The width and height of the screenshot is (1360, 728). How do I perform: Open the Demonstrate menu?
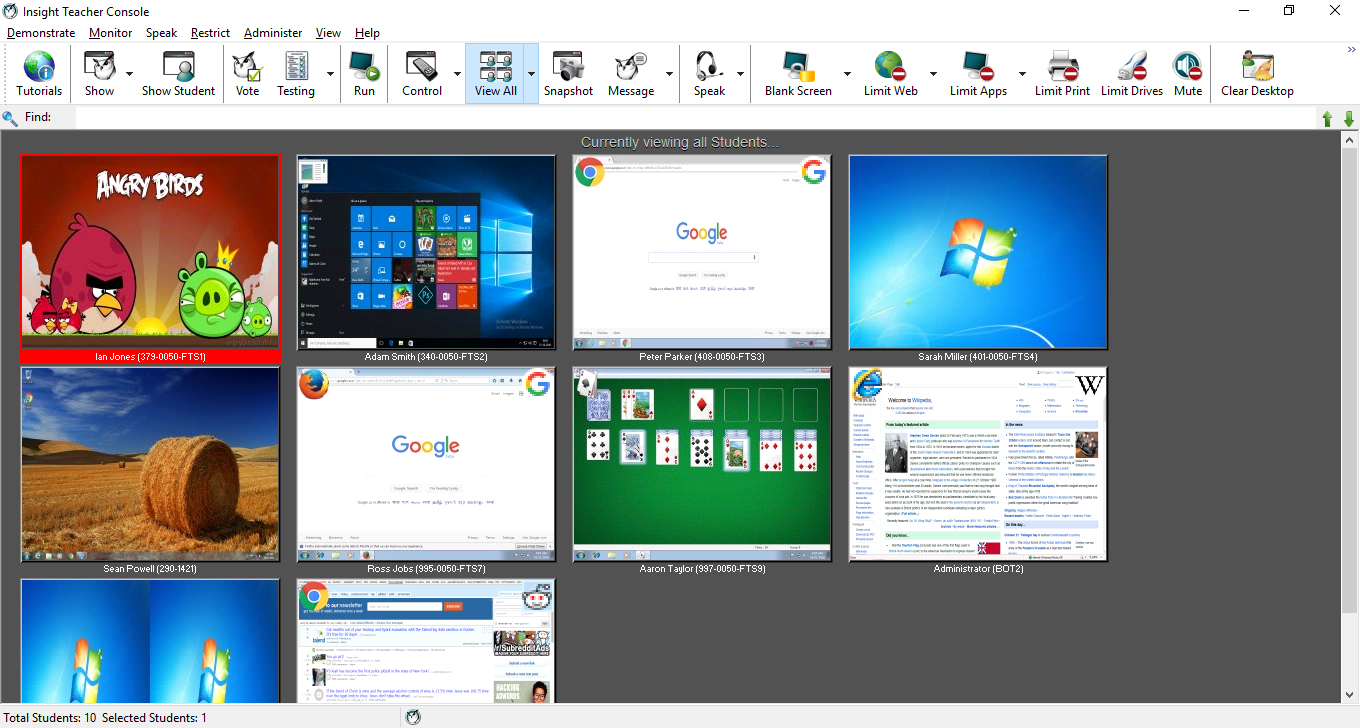(x=41, y=33)
